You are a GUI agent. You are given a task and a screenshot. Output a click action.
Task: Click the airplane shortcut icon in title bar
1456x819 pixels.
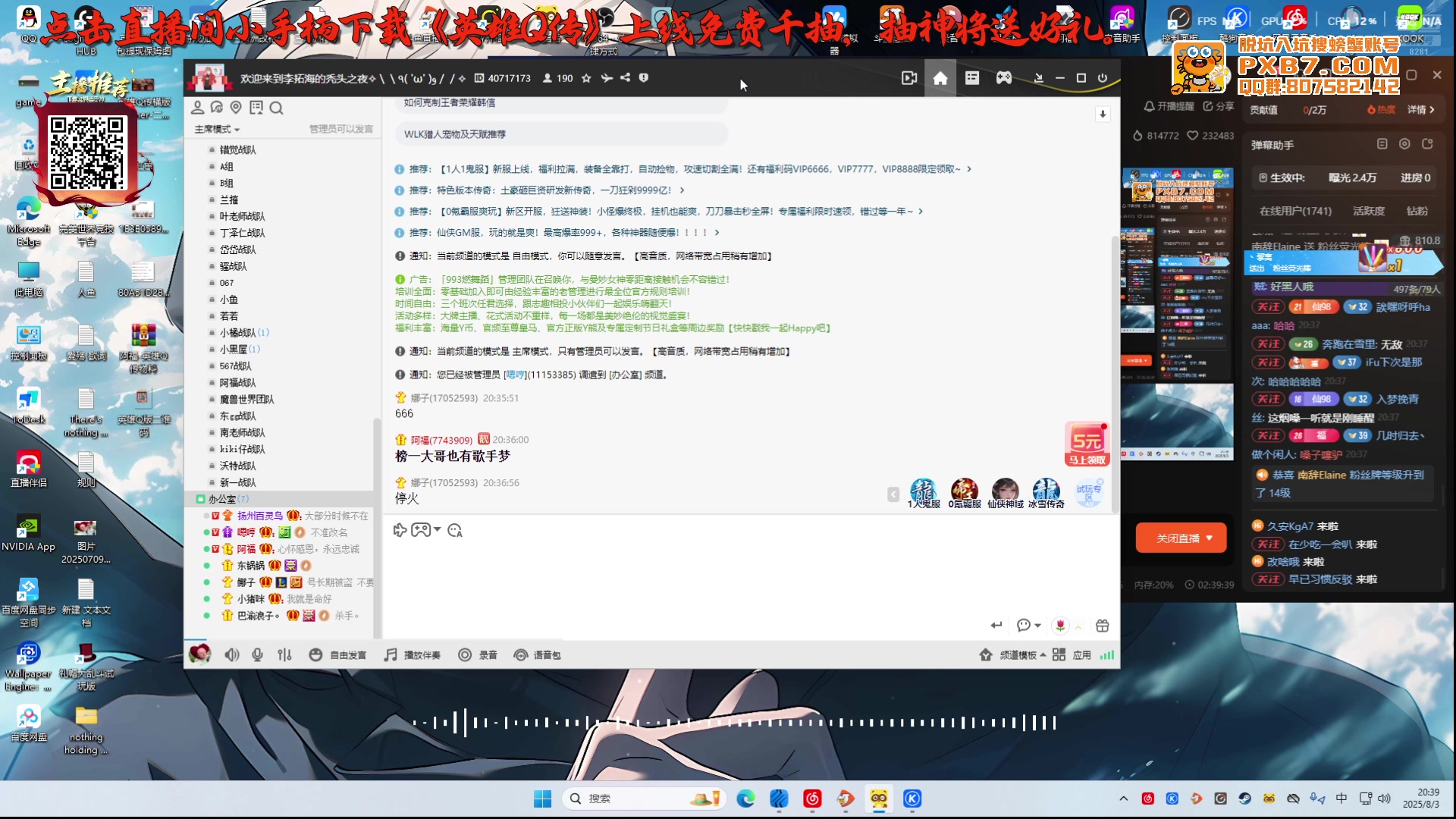pos(607,78)
